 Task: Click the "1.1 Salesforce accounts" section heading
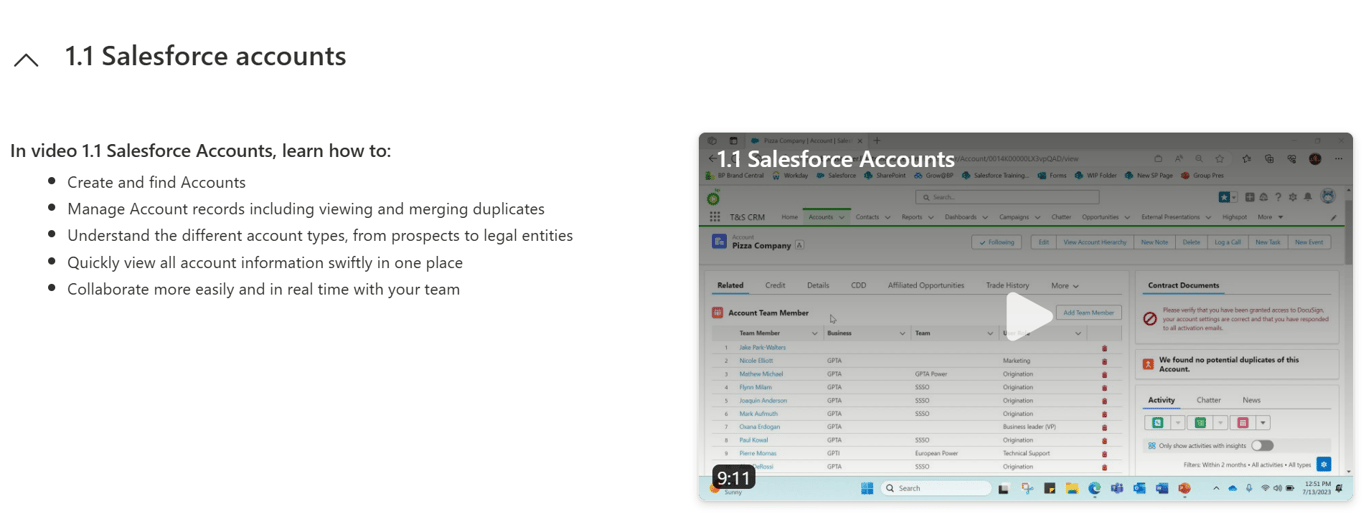point(205,56)
